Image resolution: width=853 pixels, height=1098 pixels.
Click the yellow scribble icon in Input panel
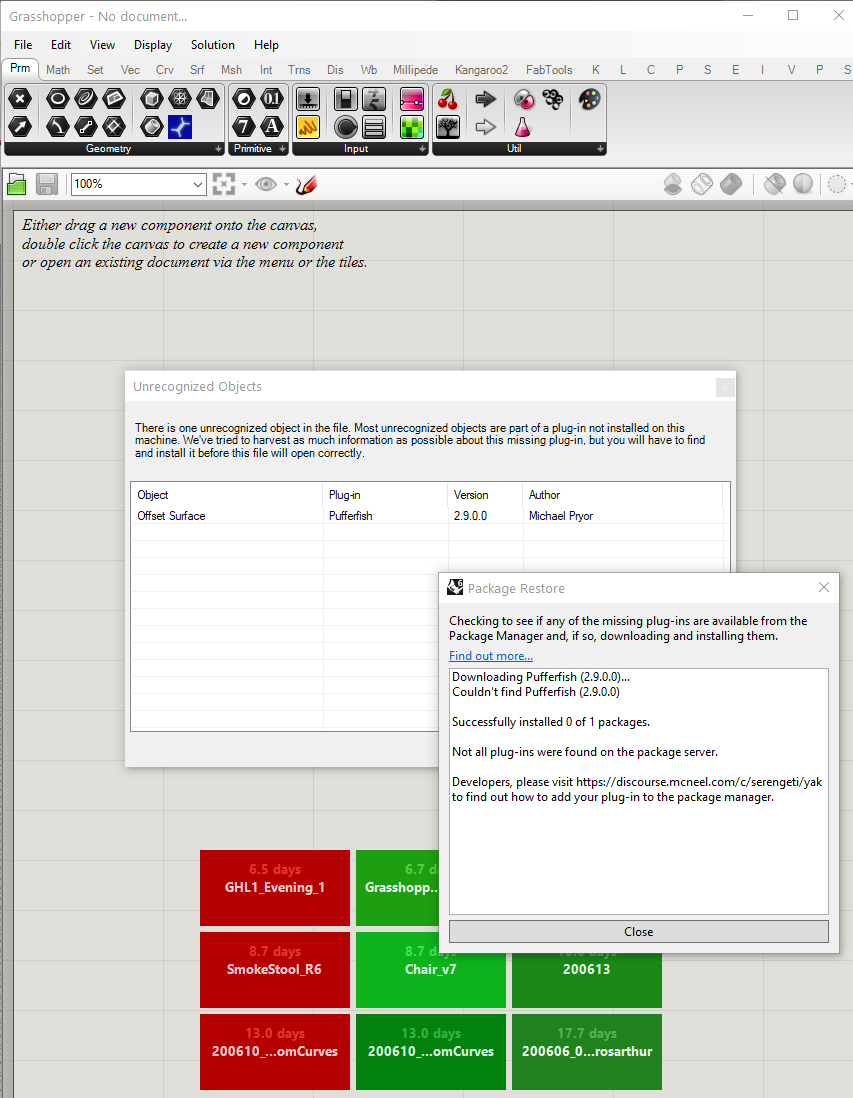(x=308, y=127)
